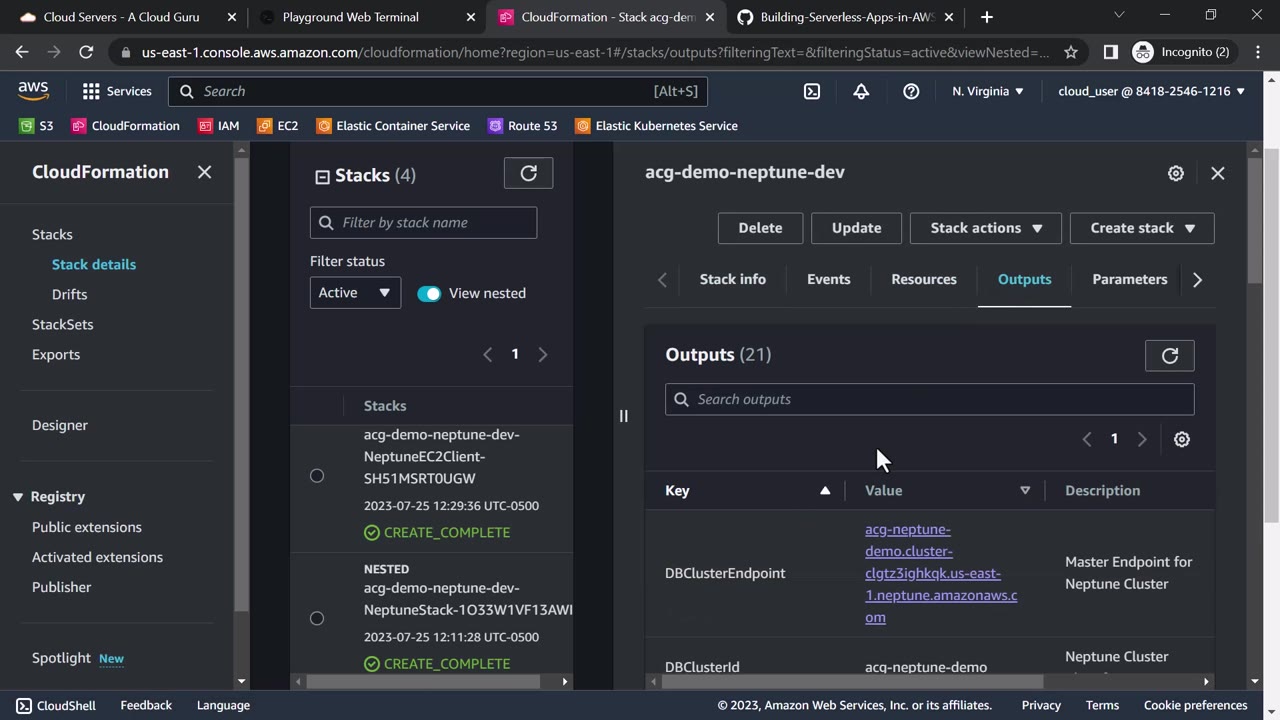The width and height of the screenshot is (1280, 720).
Task: Open the AWS help question mark icon
Action: [x=911, y=91]
